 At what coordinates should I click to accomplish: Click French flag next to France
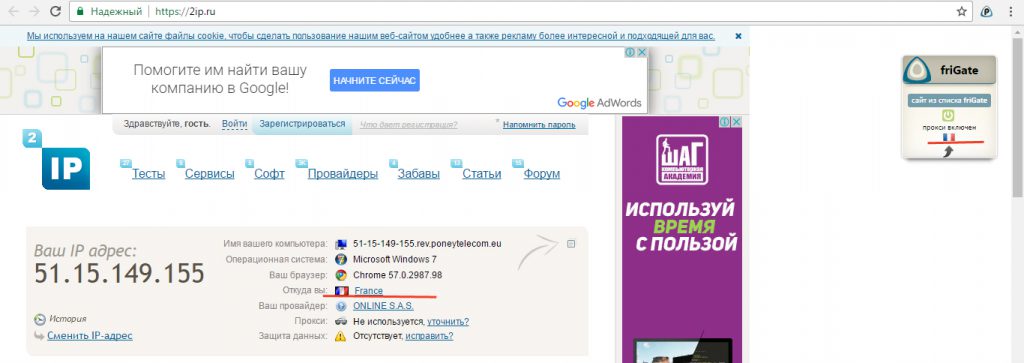(x=341, y=291)
